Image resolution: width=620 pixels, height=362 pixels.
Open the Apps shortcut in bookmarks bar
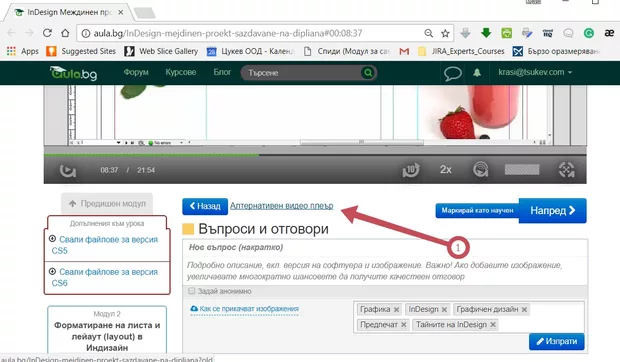click(23, 51)
